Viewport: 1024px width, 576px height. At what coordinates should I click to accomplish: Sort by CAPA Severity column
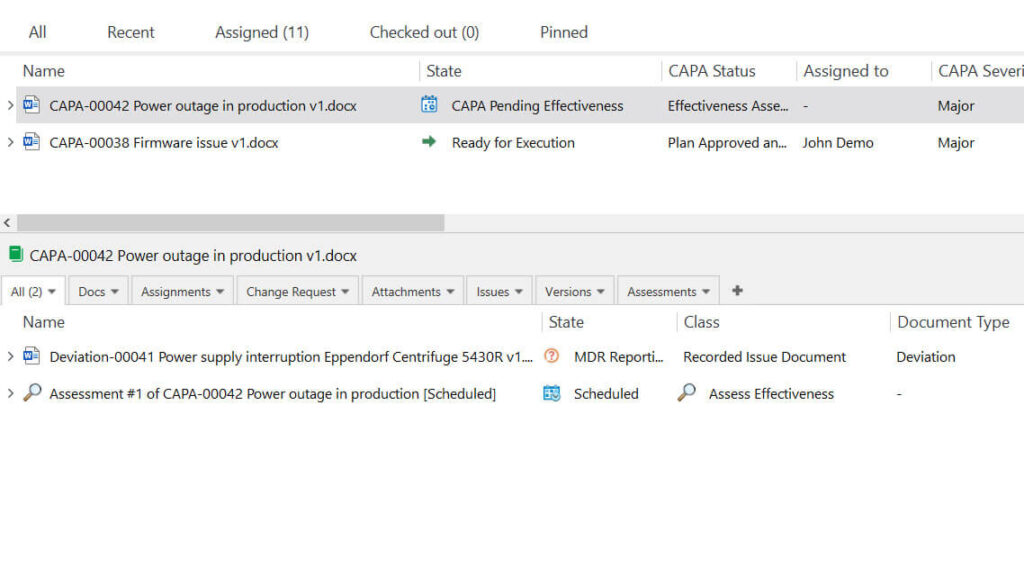click(981, 71)
